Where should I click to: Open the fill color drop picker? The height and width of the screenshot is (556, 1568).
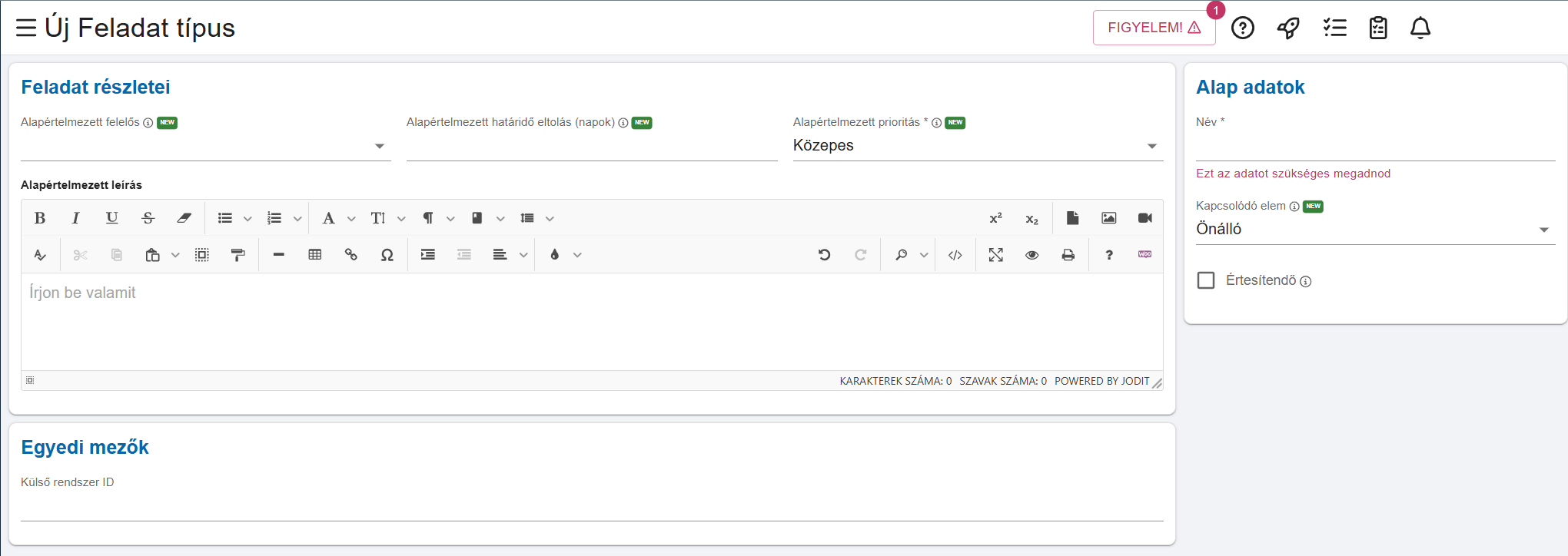[x=555, y=255]
